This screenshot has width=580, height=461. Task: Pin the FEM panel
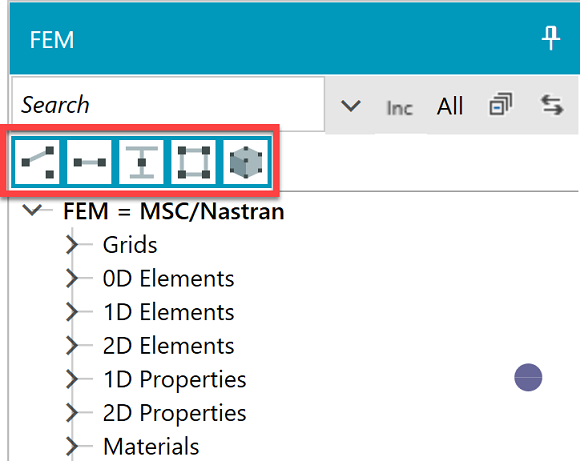551,38
